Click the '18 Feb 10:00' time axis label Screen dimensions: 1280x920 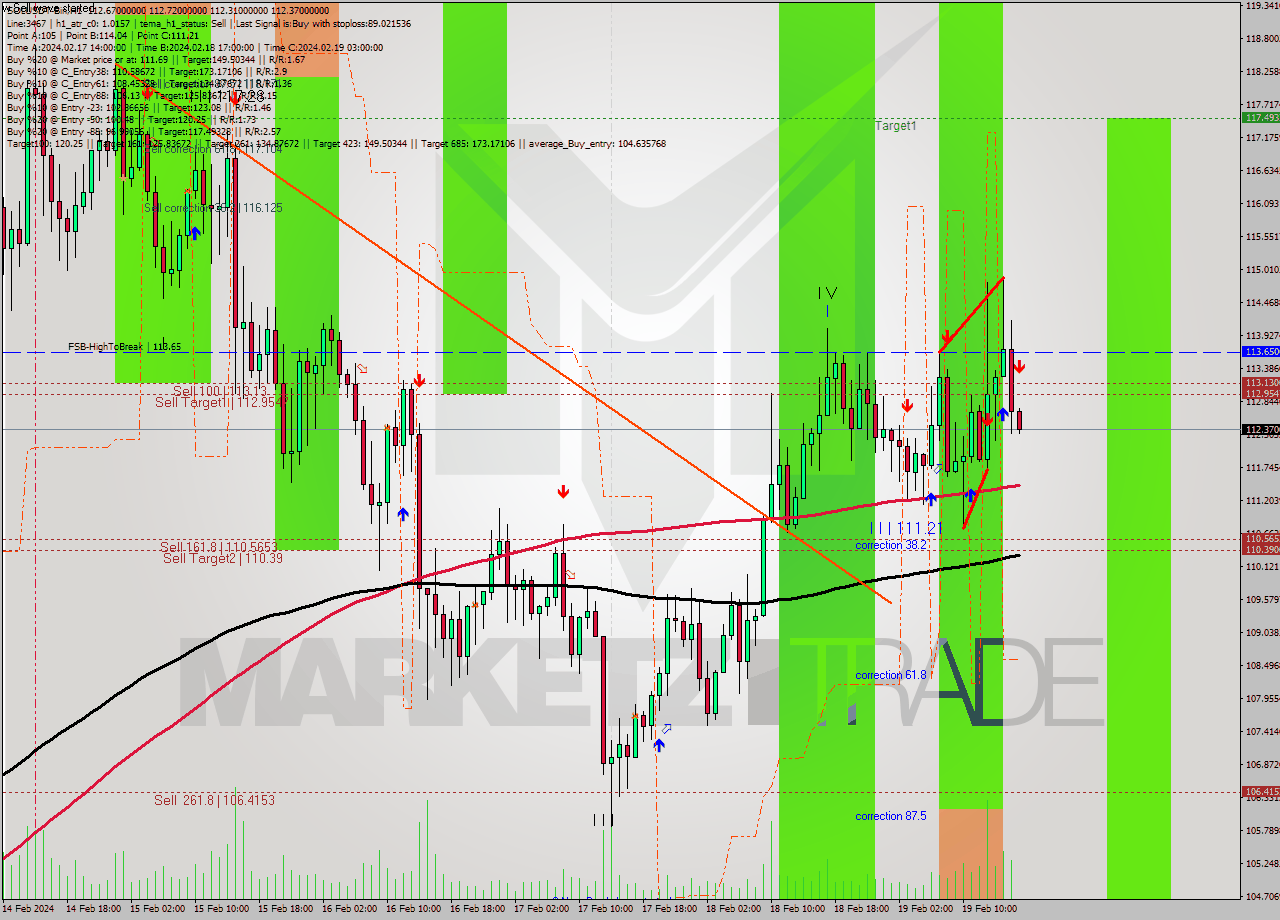(x=797, y=909)
